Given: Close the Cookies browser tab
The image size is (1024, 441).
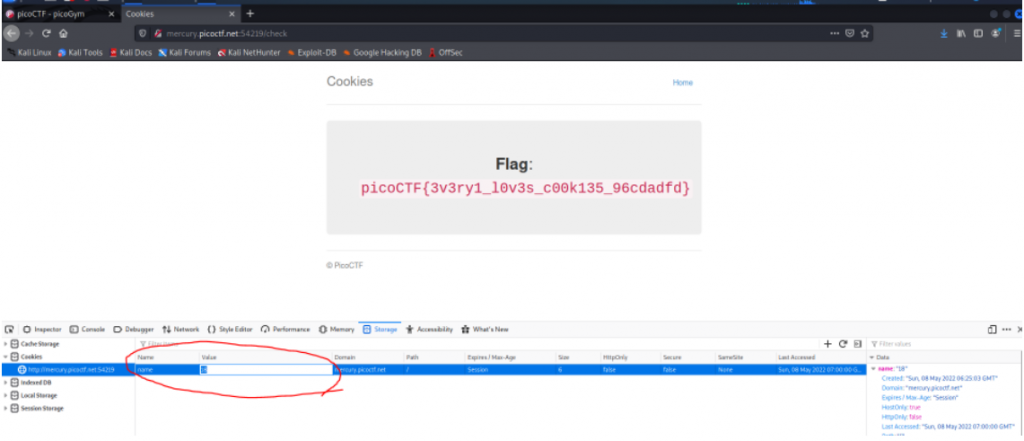Looking at the screenshot, I should [232, 14].
